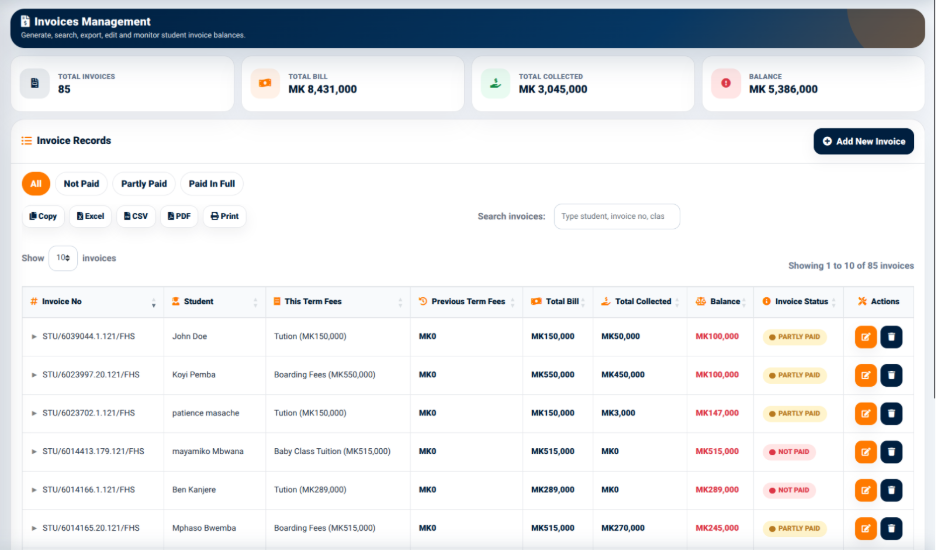The height and width of the screenshot is (550, 936).
Task: Expand row STU/6039044.1.121/FHS details
Action: [x=34, y=337]
